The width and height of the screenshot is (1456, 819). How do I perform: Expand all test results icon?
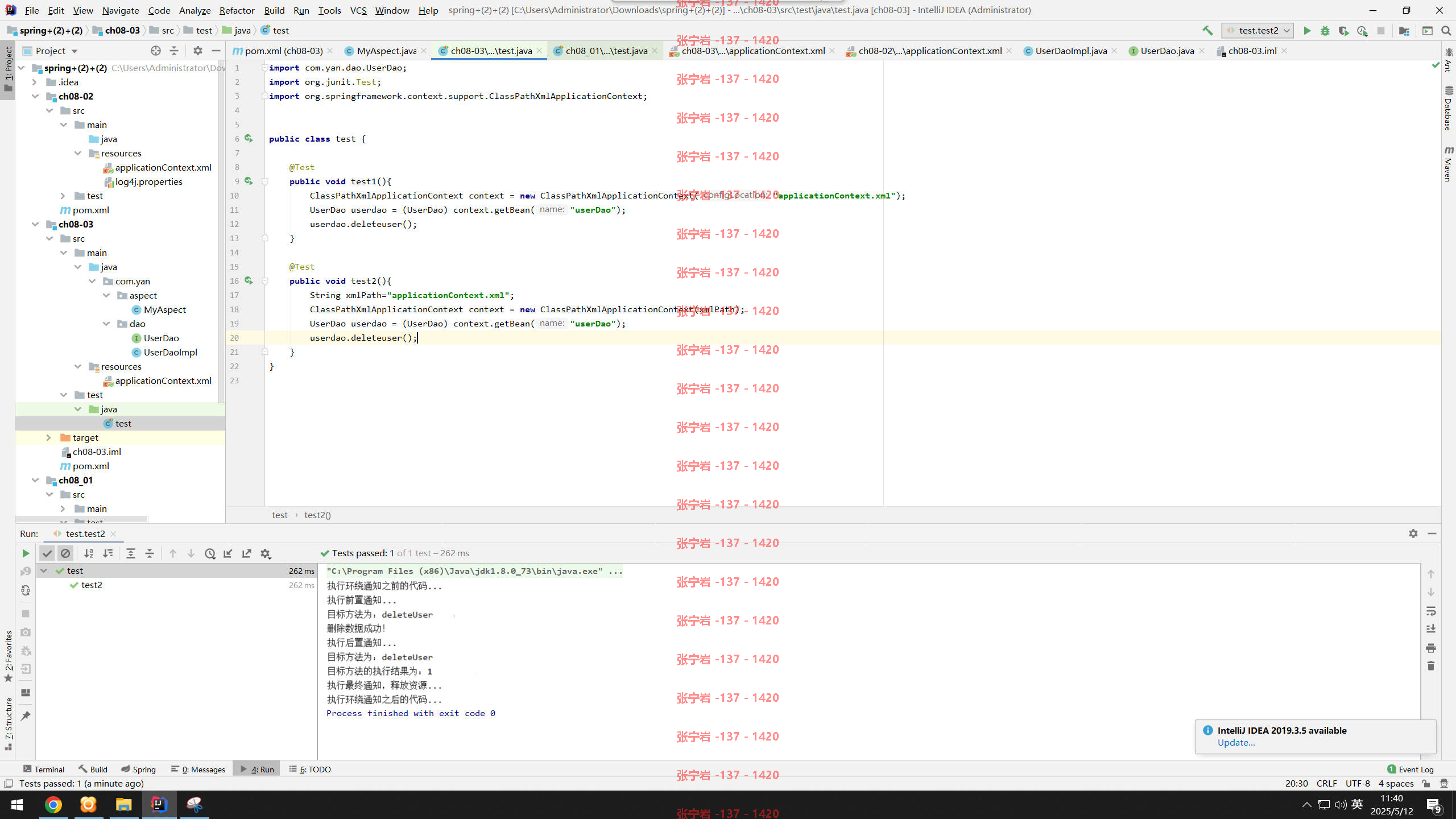[x=131, y=553]
